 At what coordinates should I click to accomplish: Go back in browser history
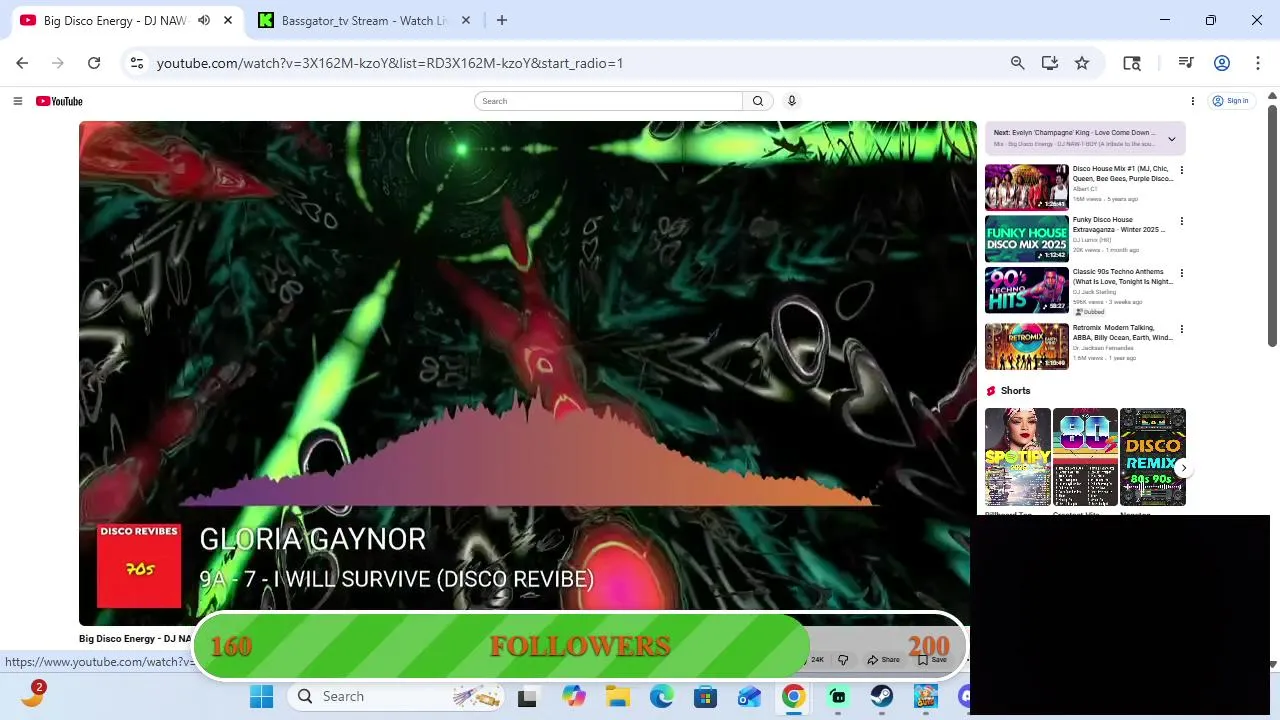pyautogui.click(x=22, y=63)
